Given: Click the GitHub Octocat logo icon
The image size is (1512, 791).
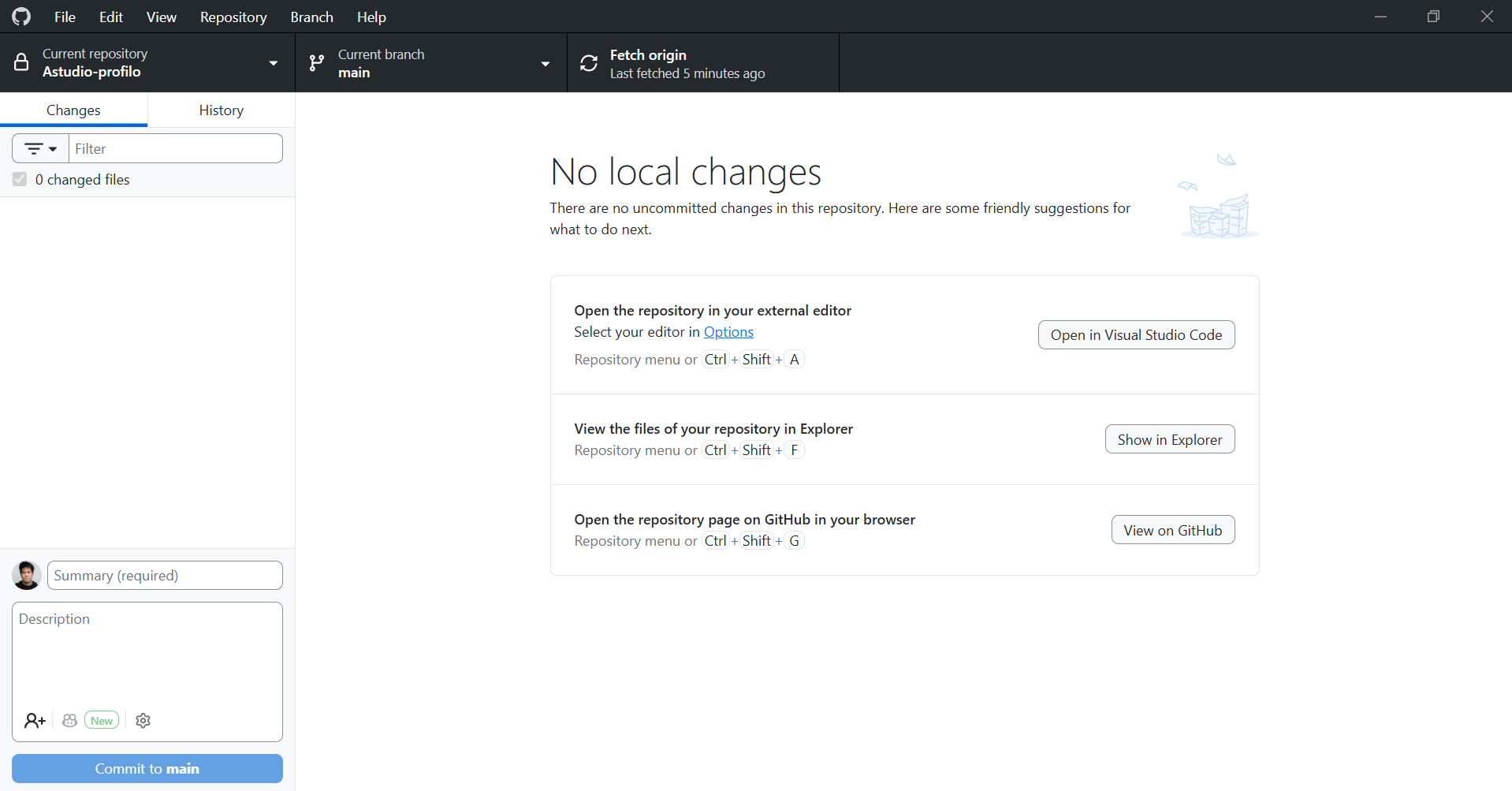Looking at the screenshot, I should coord(21,17).
